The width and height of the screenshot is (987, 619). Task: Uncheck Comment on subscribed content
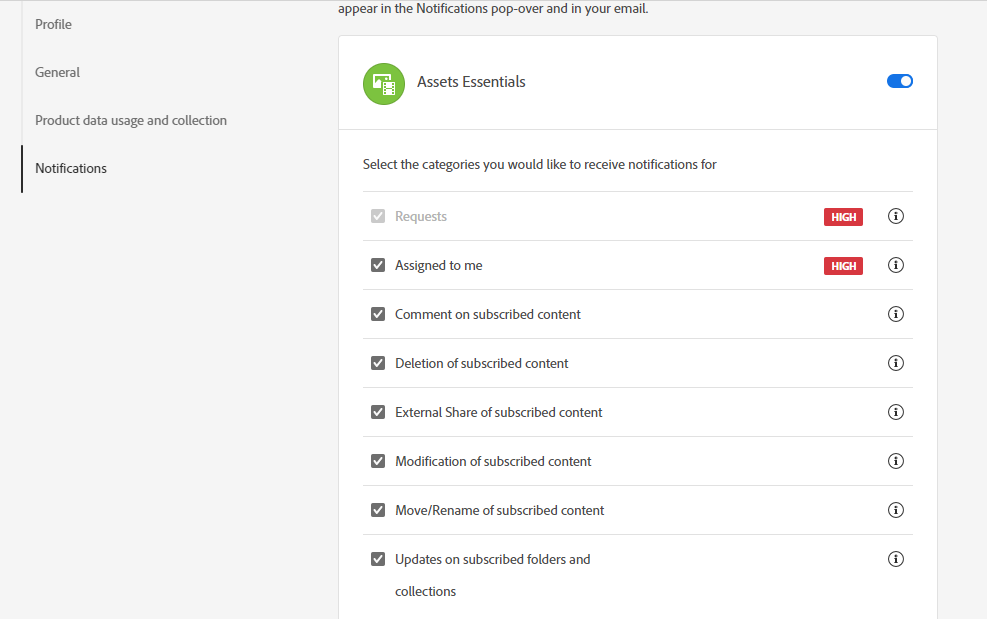click(378, 314)
